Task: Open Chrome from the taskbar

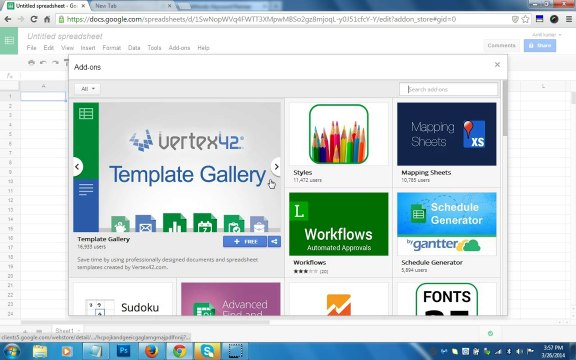Action: pyautogui.click(x=179, y=352)
